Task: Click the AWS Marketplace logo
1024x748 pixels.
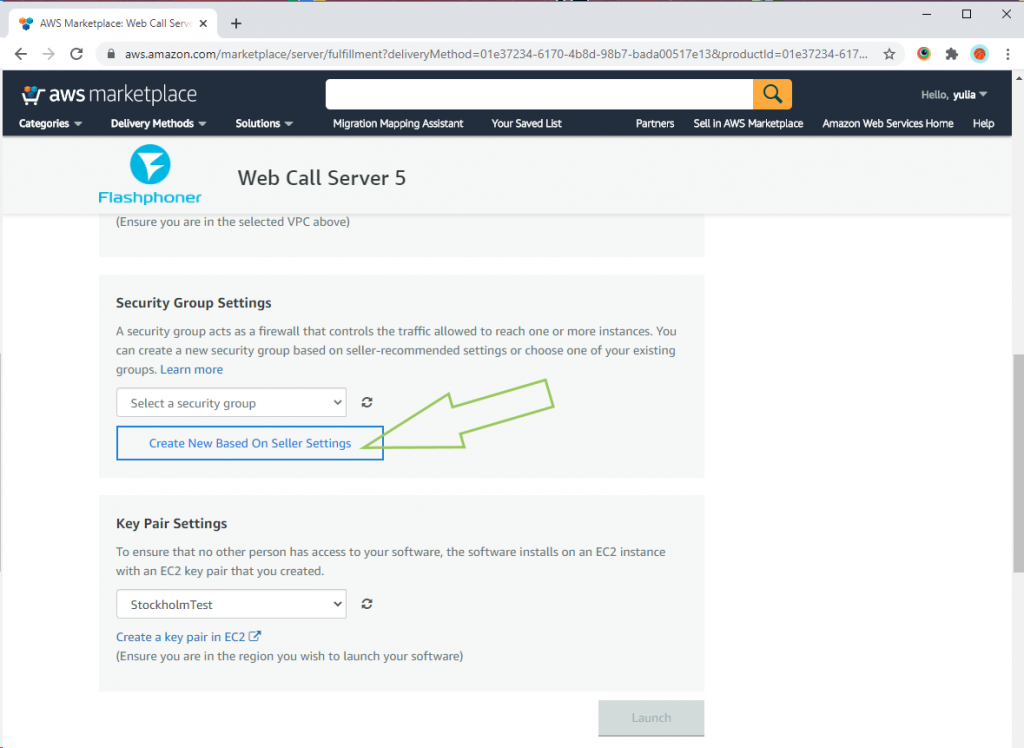Action: [109, 95]
